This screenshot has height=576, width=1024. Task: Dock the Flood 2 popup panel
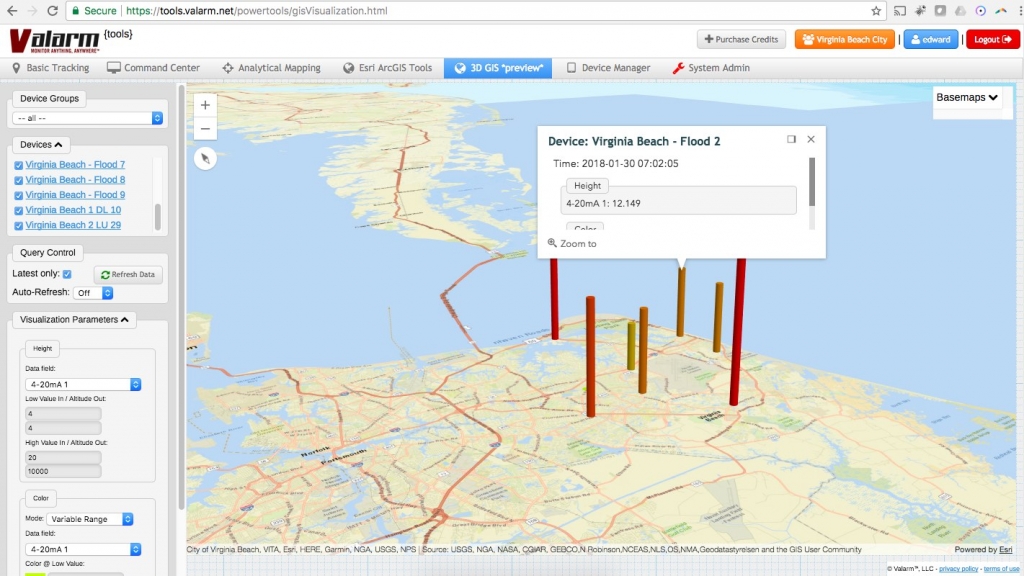coord(792,139)
